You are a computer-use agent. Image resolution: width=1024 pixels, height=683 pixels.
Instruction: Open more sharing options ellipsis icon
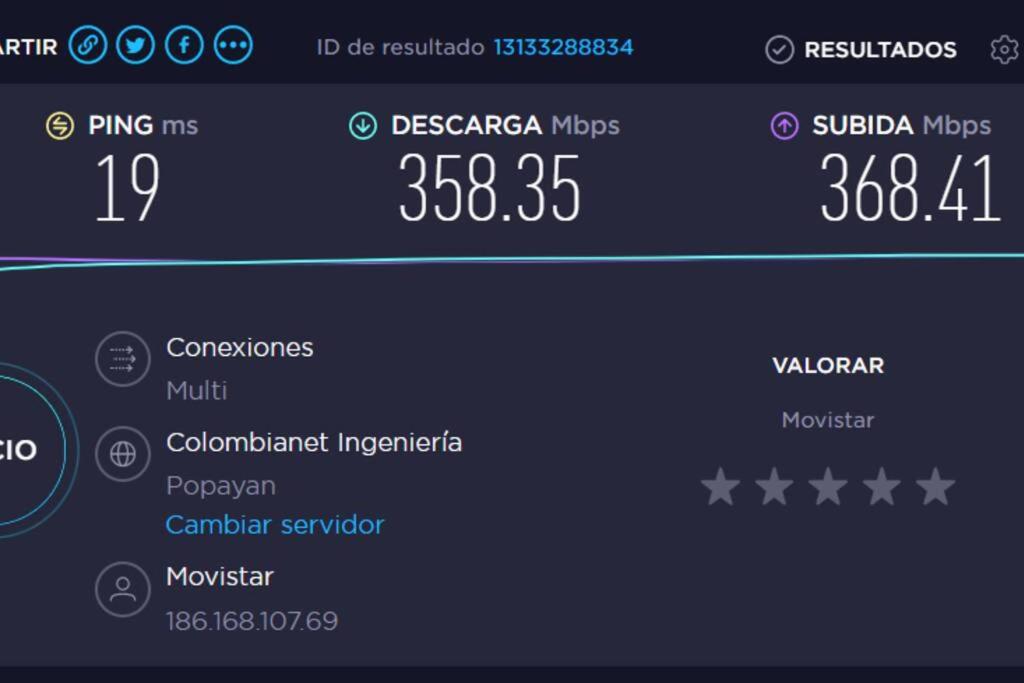coord(233,45)
